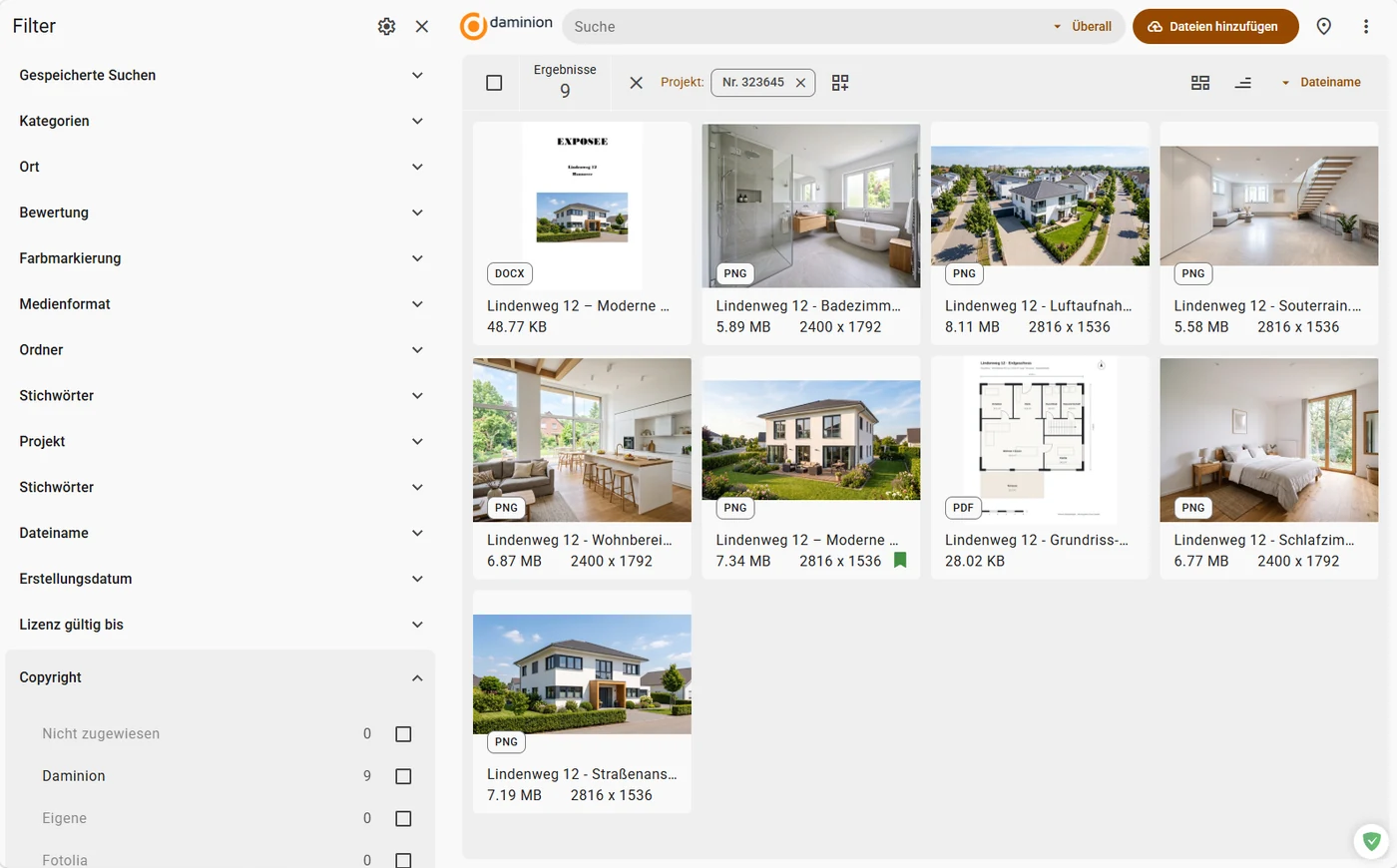Expand the Ort filter section
The image size is (1397, 868).
point(221,168)
